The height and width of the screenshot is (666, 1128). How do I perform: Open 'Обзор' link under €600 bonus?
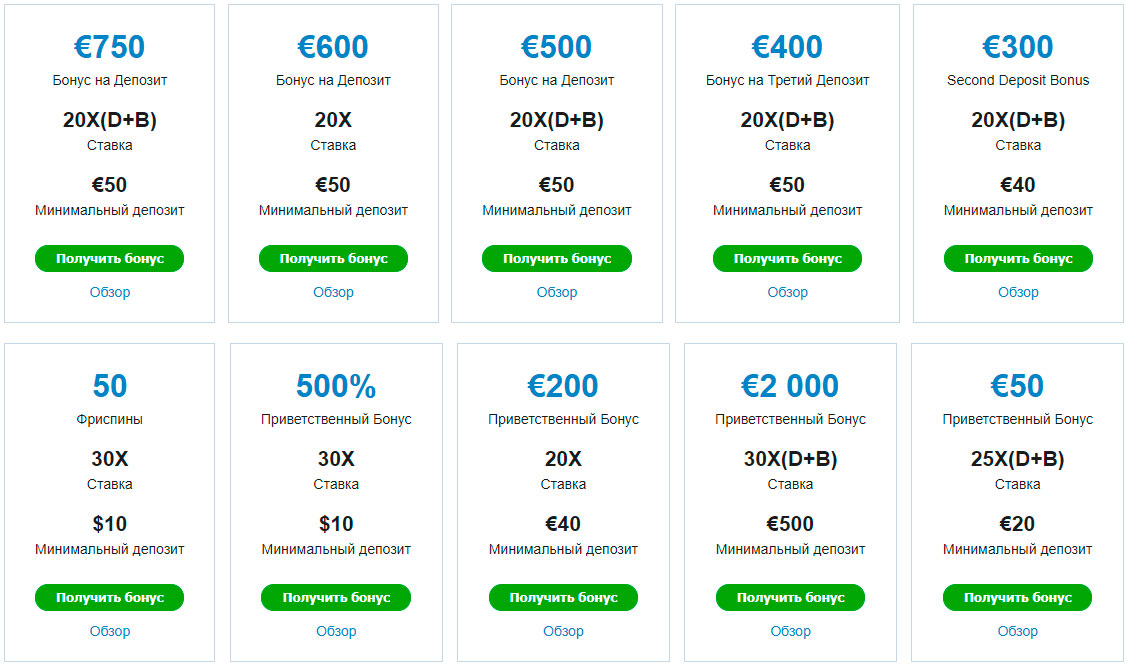point(333,292)
